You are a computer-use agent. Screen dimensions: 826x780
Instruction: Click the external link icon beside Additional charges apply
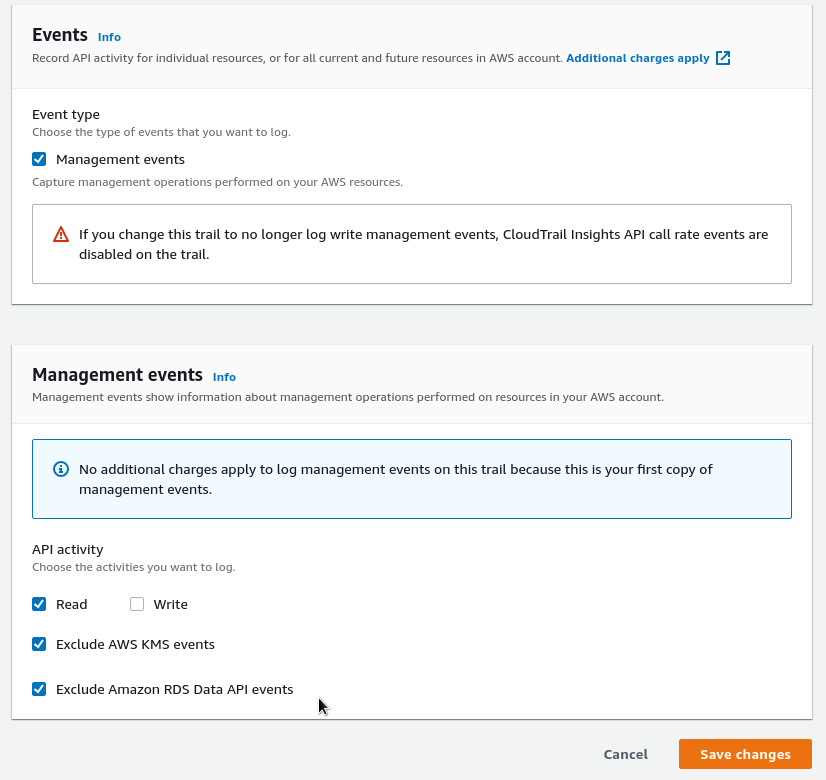point(722,57)
